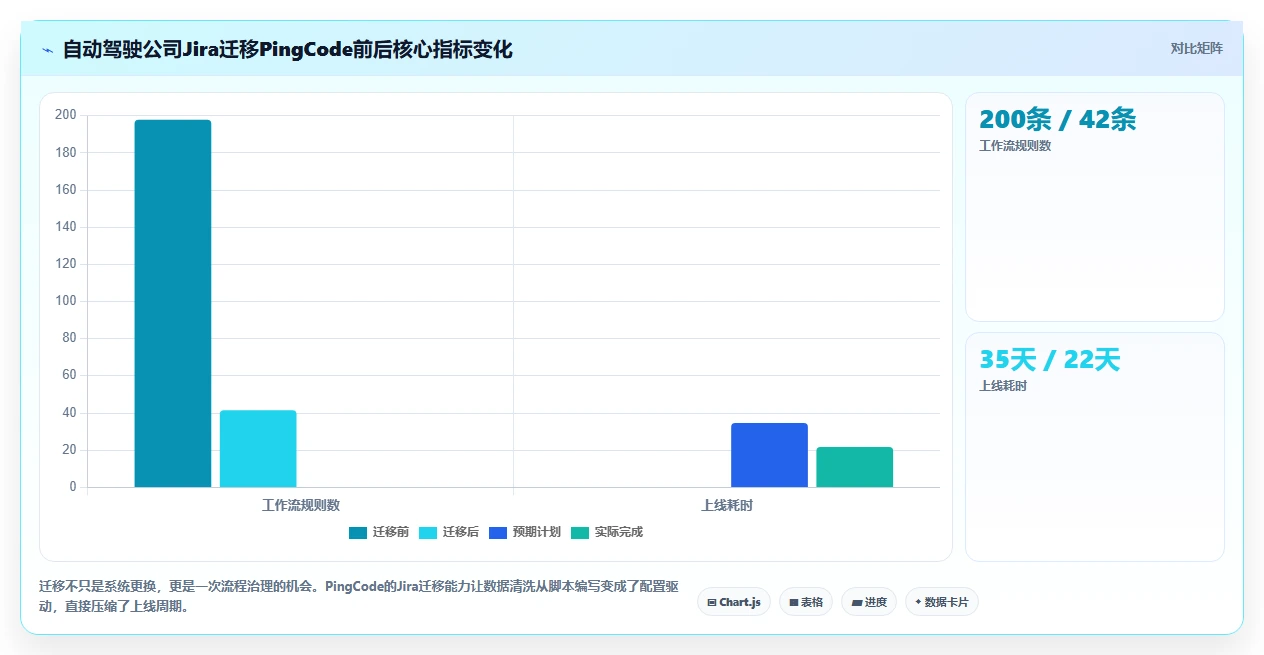Viewport: 1264px width, 655px height.
Task: Click the blue 预期计划 bar in the chart
Action: coord(769,455)
